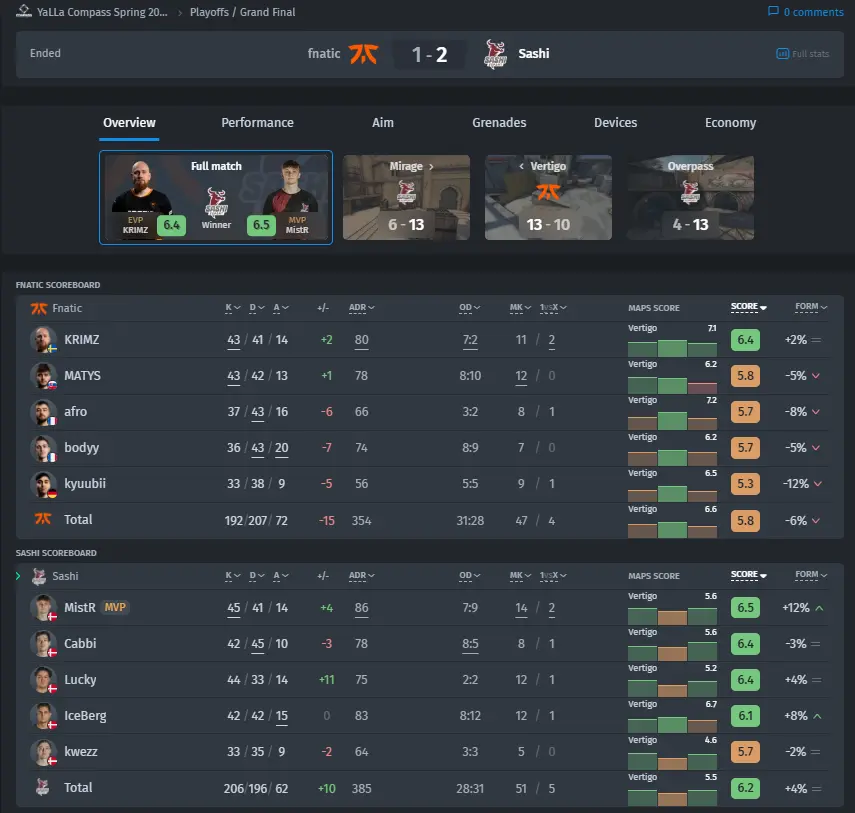Click the Sashi logo in the scoreboard header
The width and height of the screenshot is (855, 813).
(x=39, y=576)
